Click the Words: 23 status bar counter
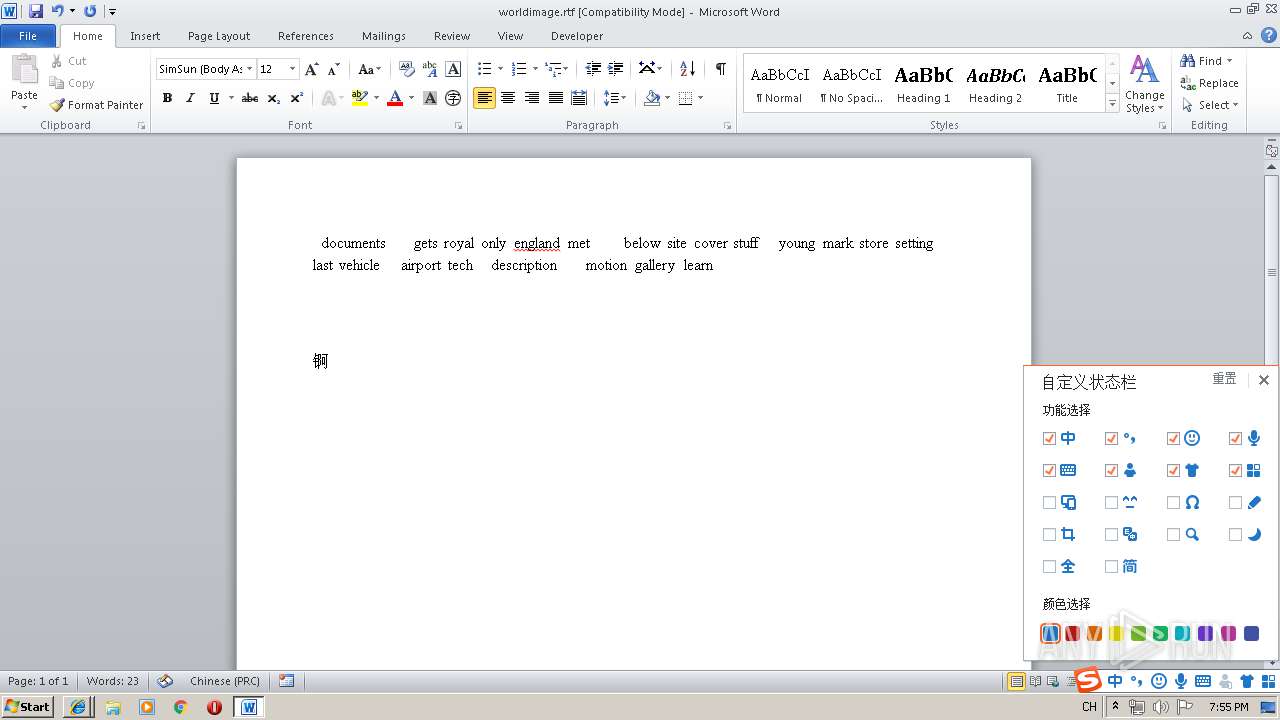The image size is (1280, 720). [x=113, y=681]
